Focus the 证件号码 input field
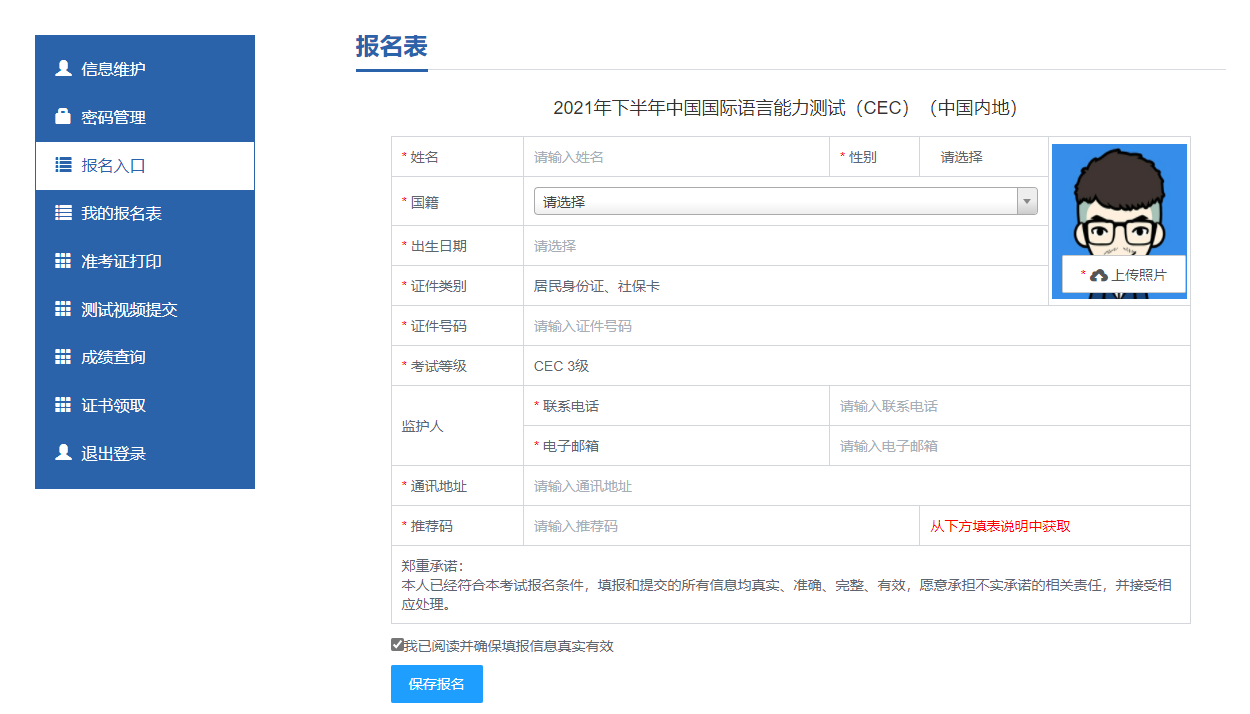Image resolution: width=1250 pixels, height=714 pixels. coord(857,326)
